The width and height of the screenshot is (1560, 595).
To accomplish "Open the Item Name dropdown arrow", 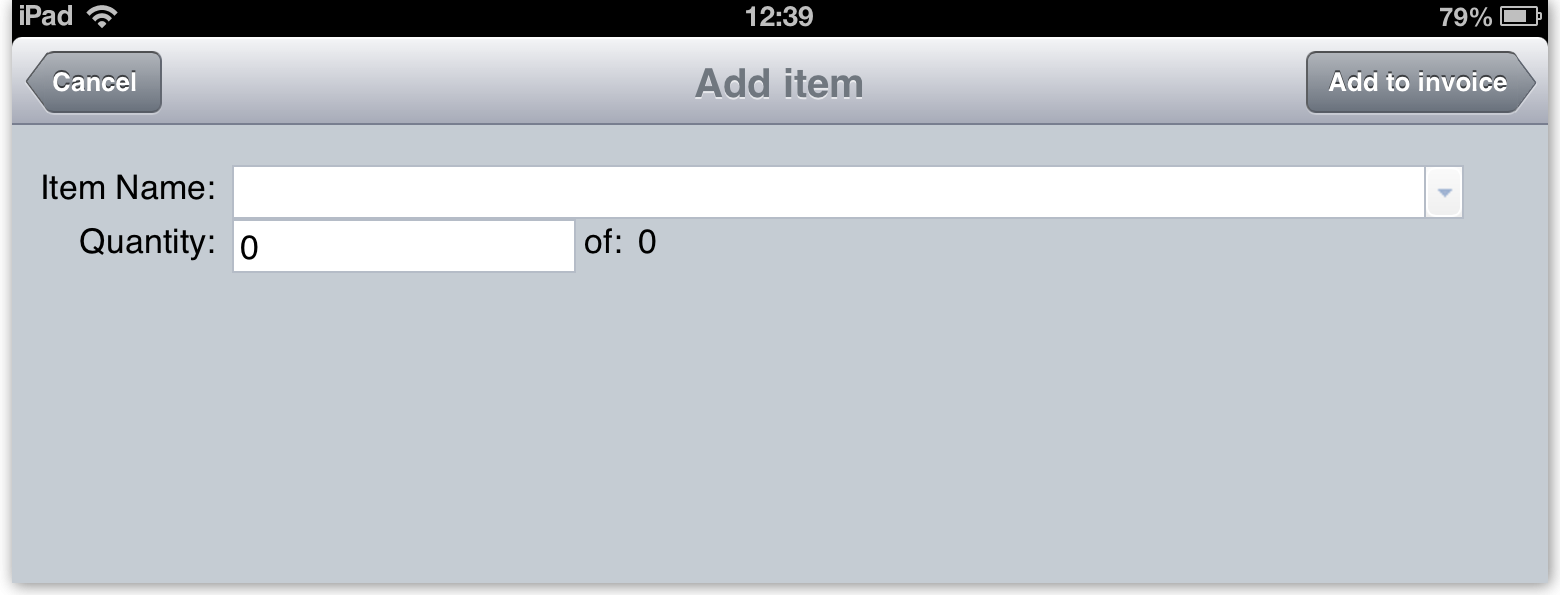I will 1443,191.
